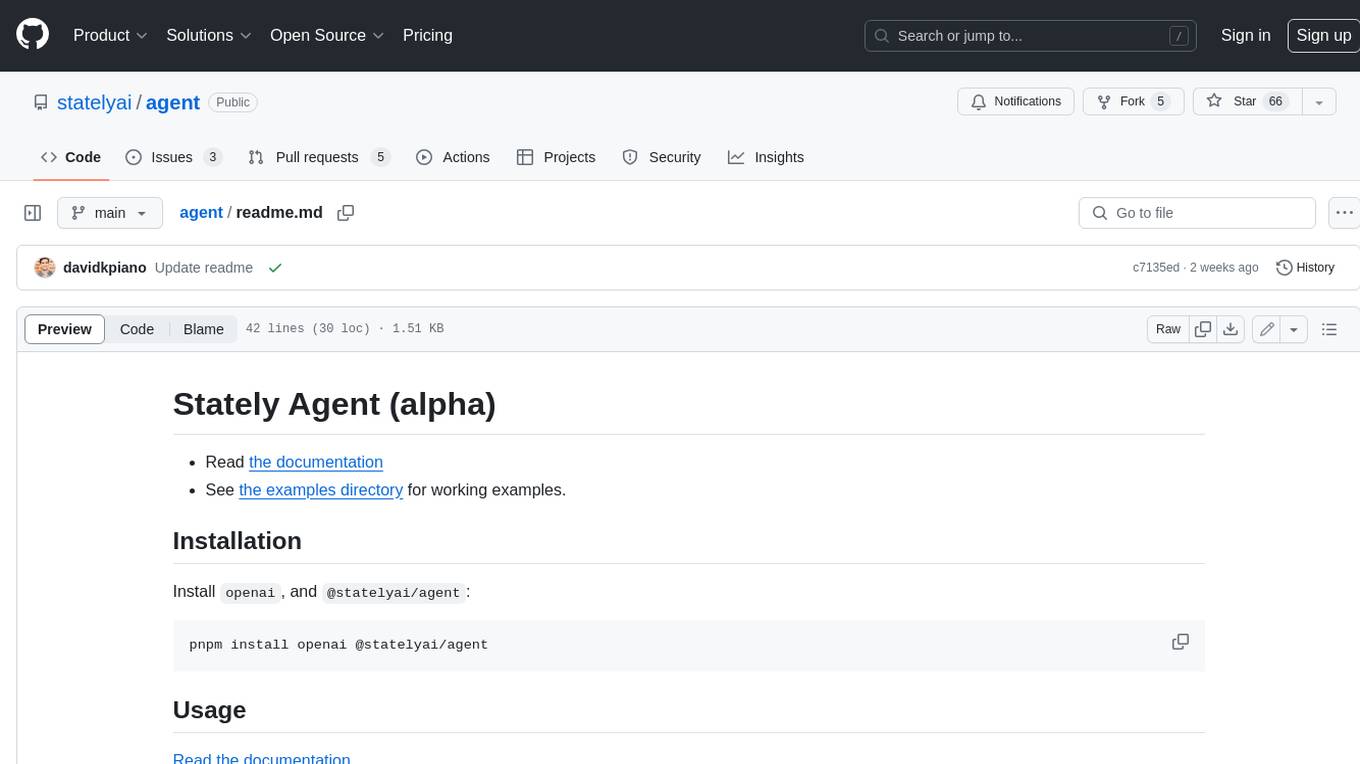This screenshot has width=1360, height=764.
Task: Click the Read the documentation link under Usage
Action: [262, 758]
